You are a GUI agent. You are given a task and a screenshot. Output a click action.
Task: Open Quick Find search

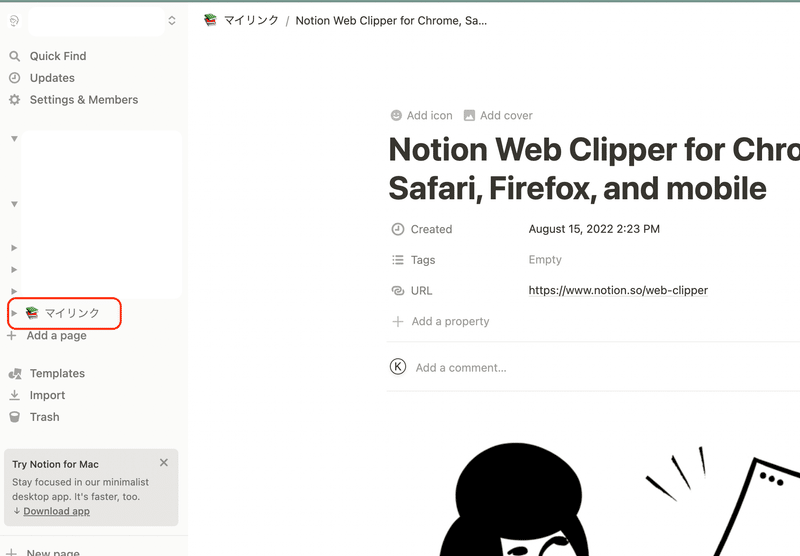[x=58, y=56]
